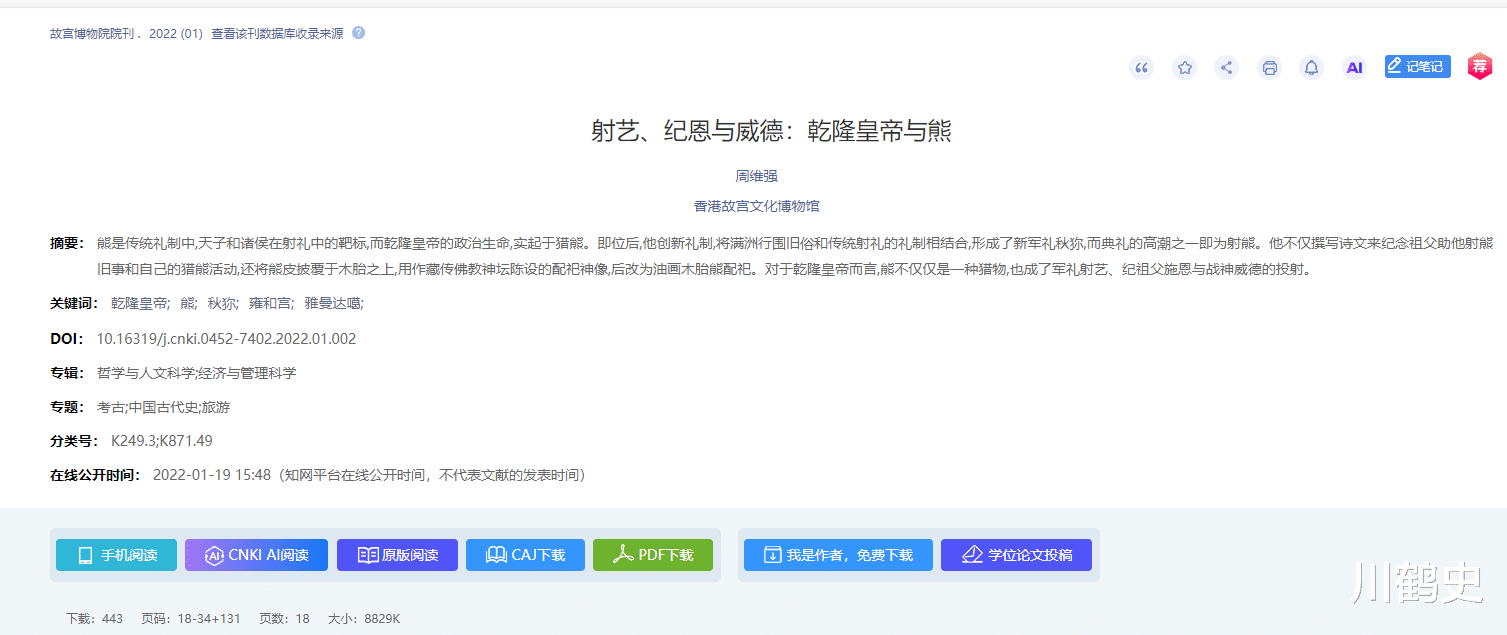Click the quote citation icon

click(x=1141, y=68)
